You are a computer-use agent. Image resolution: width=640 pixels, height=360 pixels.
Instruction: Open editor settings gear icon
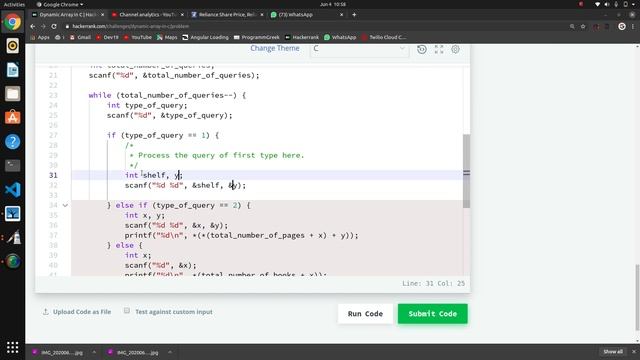coord(455,49)
